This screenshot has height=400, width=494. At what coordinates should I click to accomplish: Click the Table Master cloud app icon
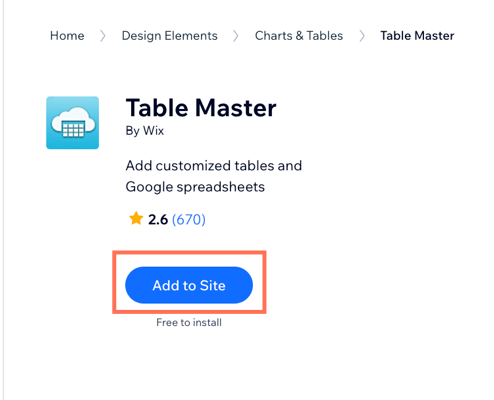click(x=72, y=123)
